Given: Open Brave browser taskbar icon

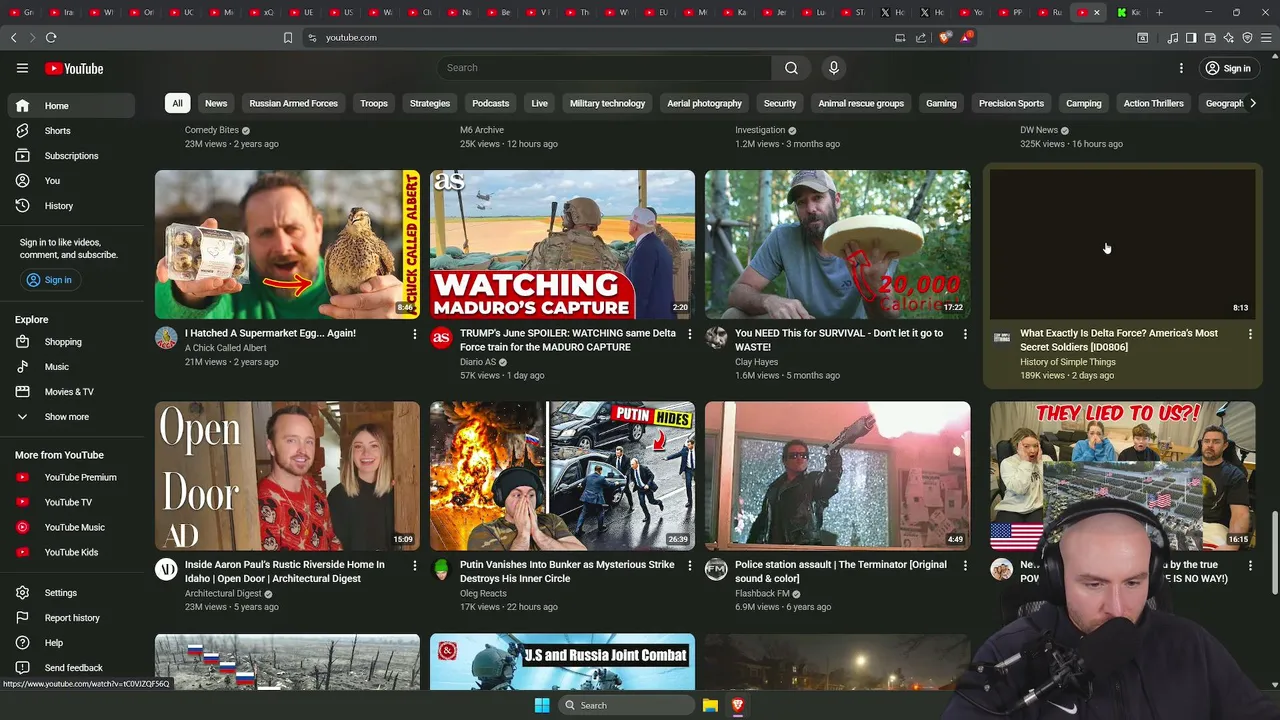Looking at the screenshot, I should click(738, 705).
